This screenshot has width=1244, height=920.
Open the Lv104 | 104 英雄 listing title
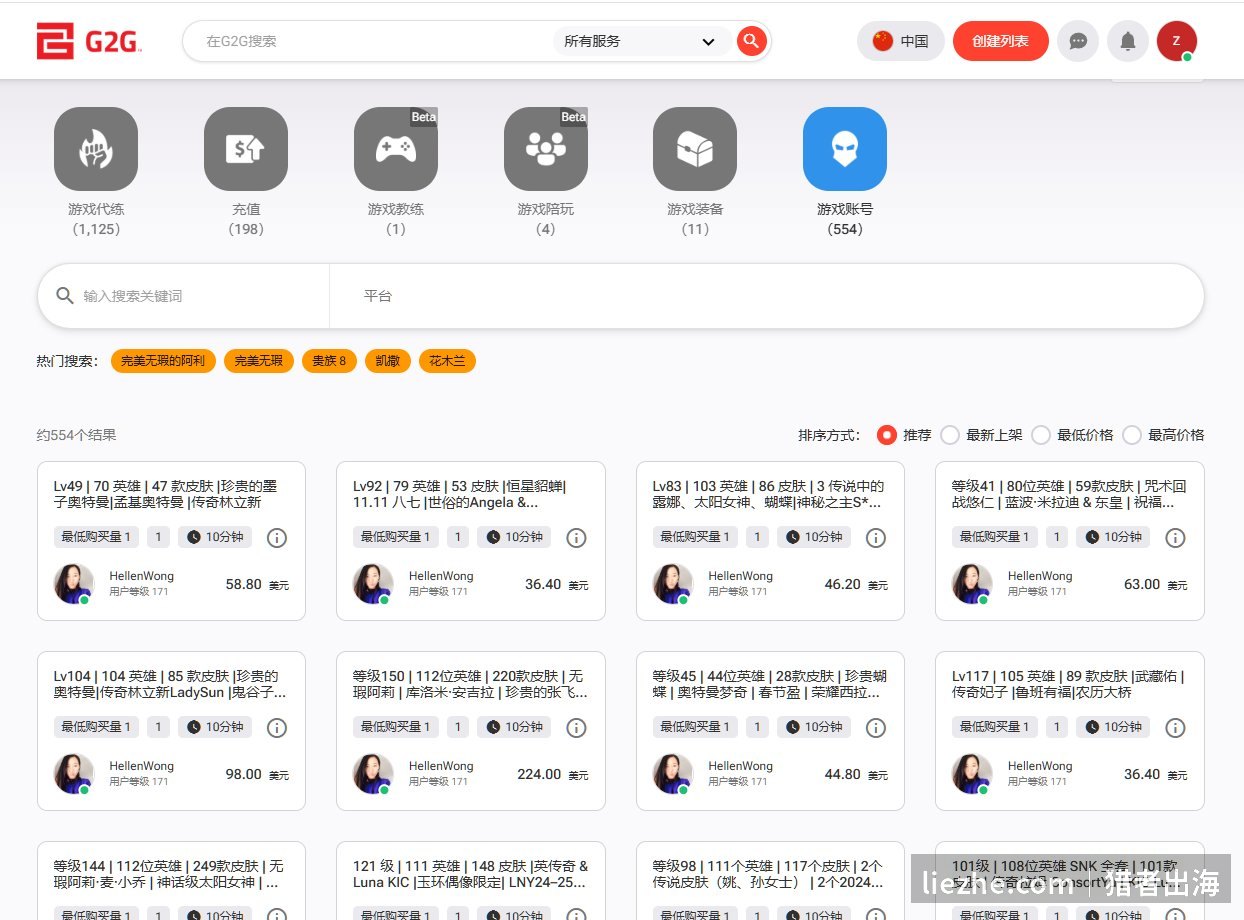(x=170, y=684)
